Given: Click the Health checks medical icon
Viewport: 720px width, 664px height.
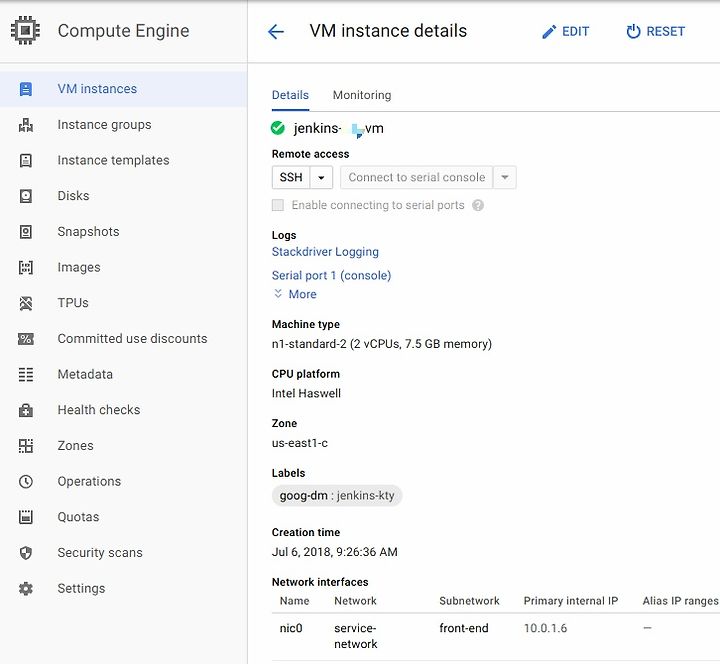Looking at the screenshot, I should point(26,410).
